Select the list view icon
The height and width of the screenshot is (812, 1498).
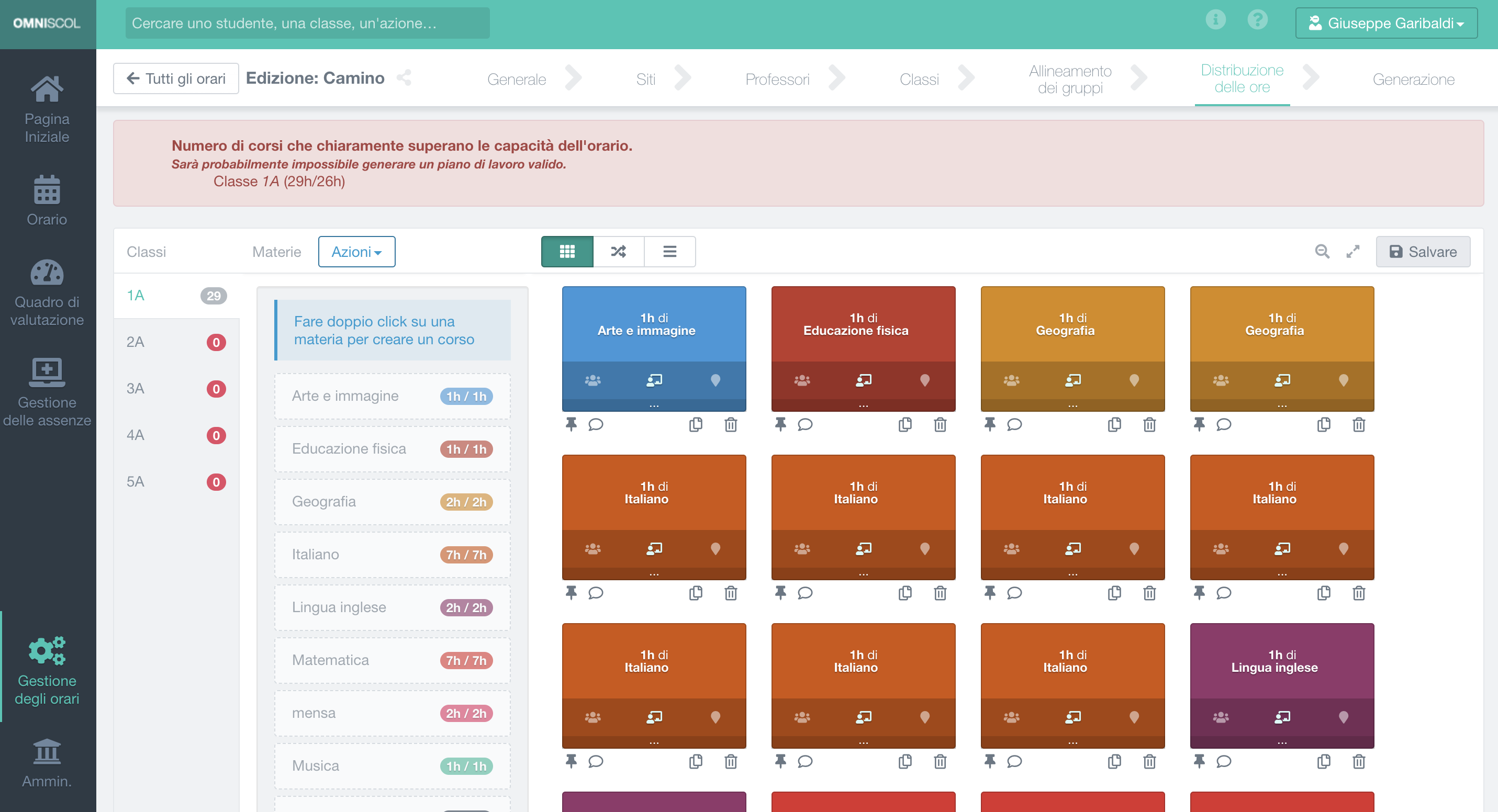pyautogui.click(x=670, y=252)
